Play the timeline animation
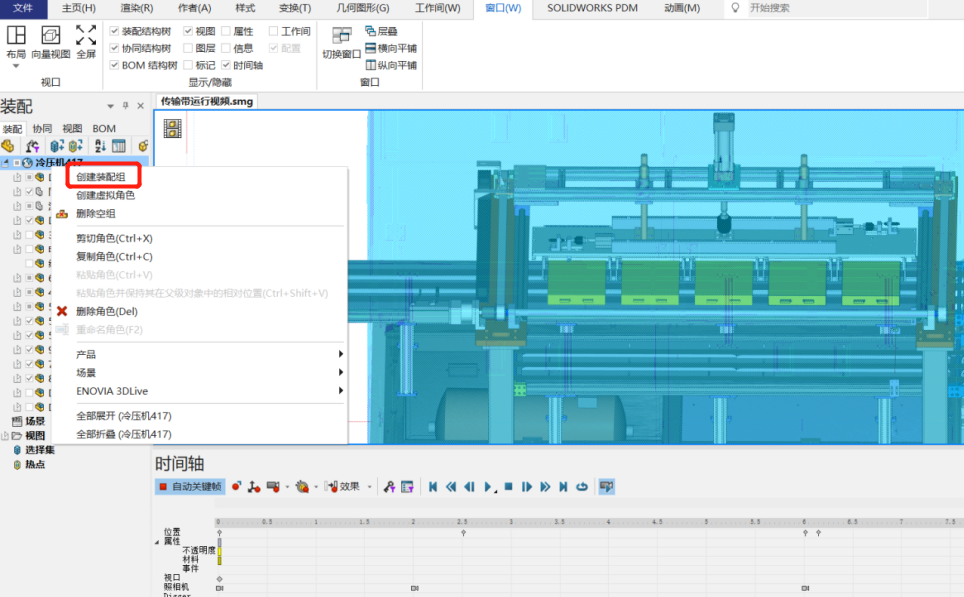 pos(488,486)
